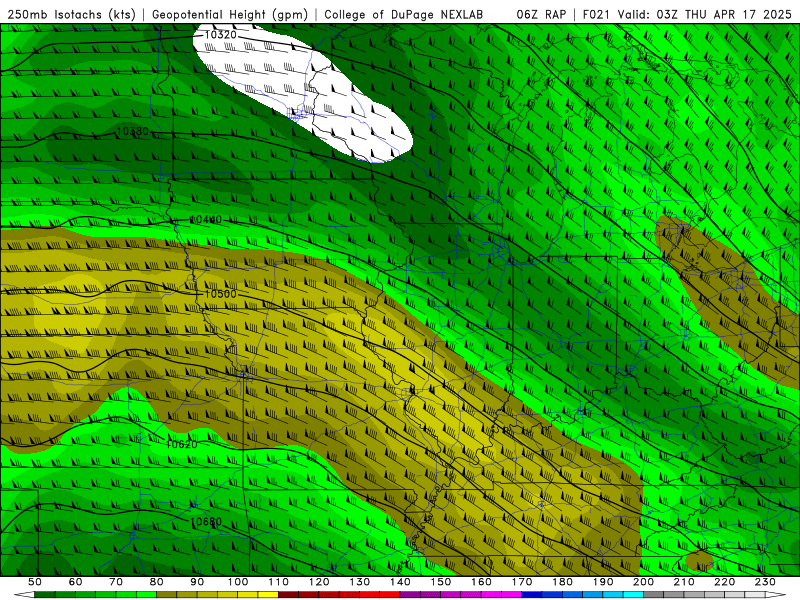Click the 10620 height contour label
This screenshot has height=600, width=800.
182,444
